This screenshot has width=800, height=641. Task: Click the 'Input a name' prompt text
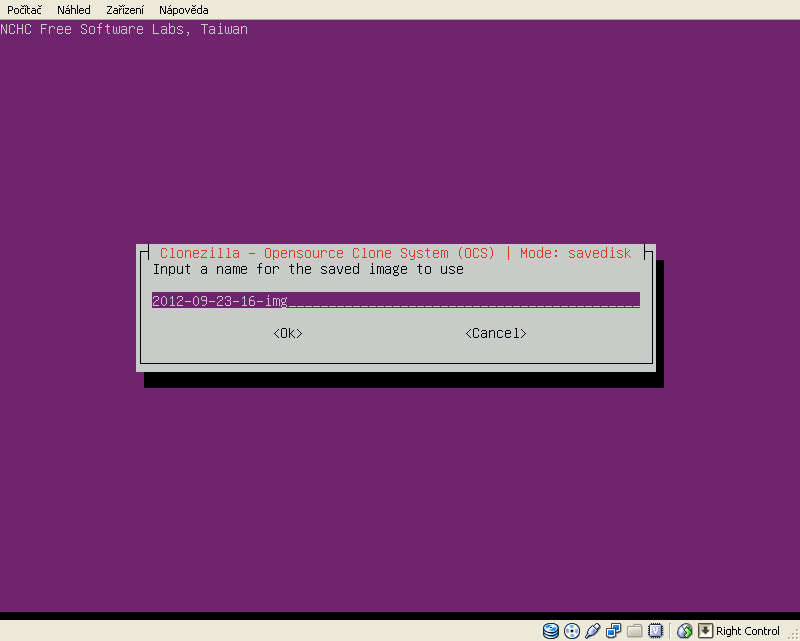[x=308, y=269]
